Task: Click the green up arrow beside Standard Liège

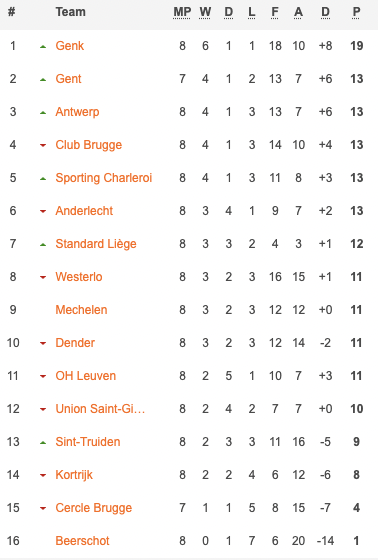Action: pos(43,244)
